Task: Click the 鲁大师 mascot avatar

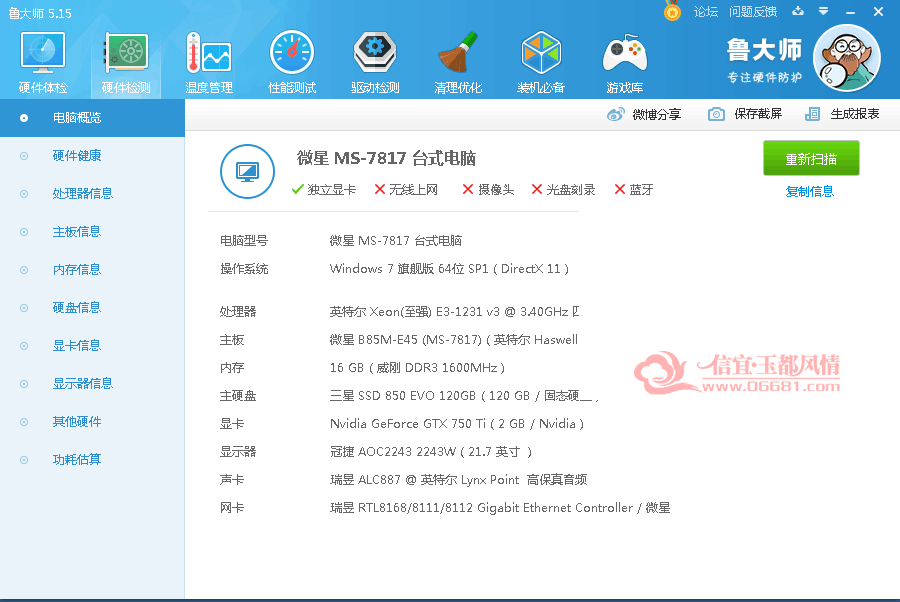Action: pyautogui.click(x=847, y=58)
